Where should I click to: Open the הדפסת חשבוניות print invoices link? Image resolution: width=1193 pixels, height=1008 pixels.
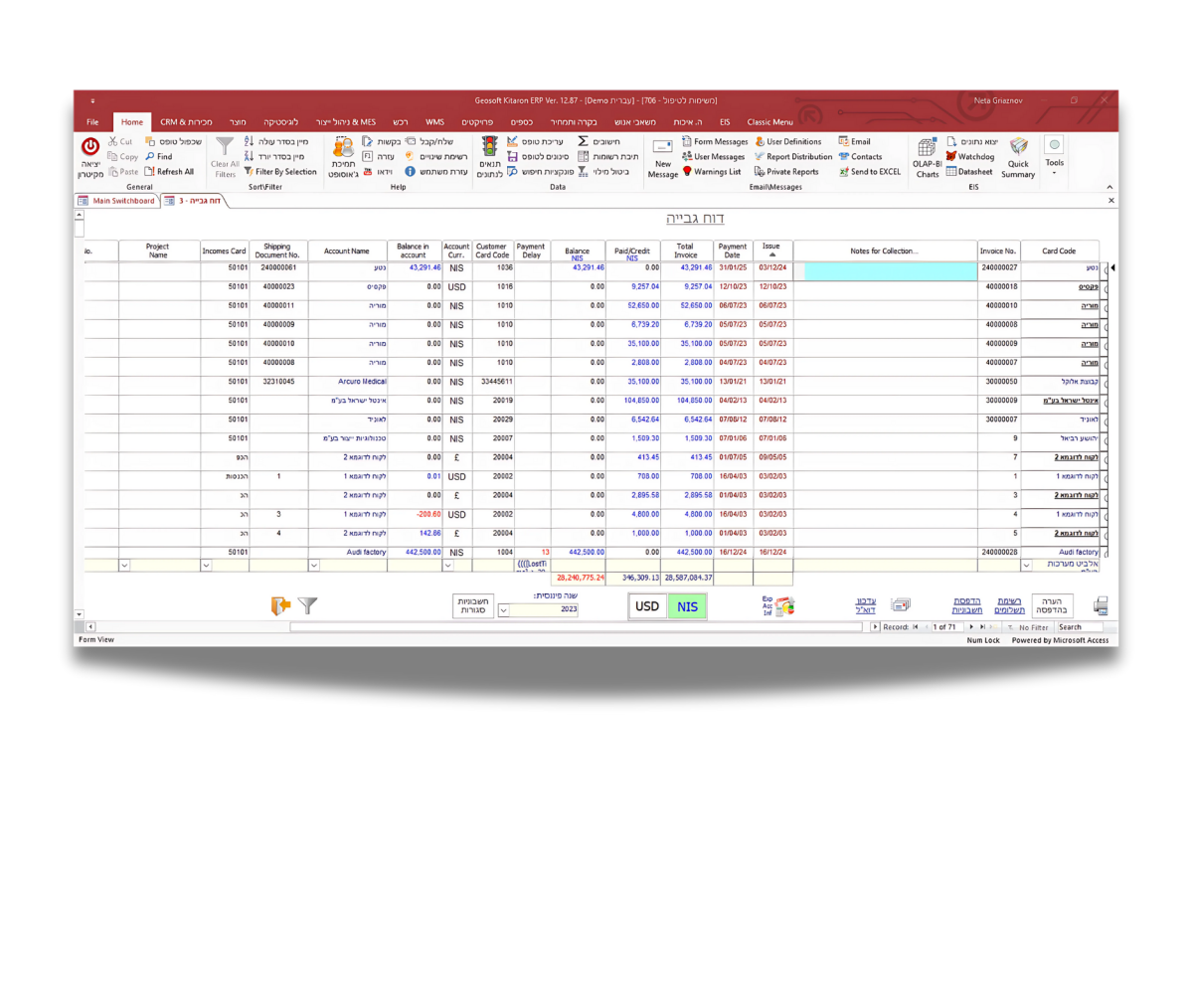(967, 605)
